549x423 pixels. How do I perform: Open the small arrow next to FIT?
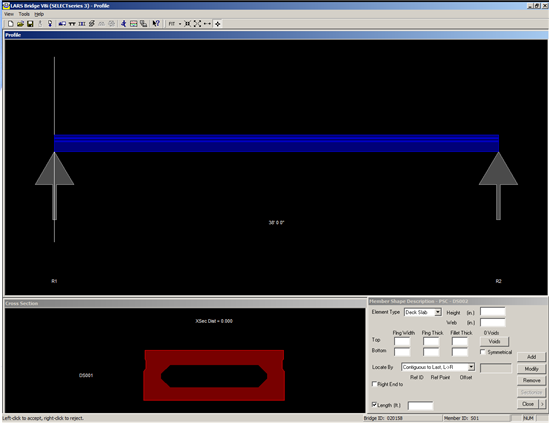tap(180, 24)
